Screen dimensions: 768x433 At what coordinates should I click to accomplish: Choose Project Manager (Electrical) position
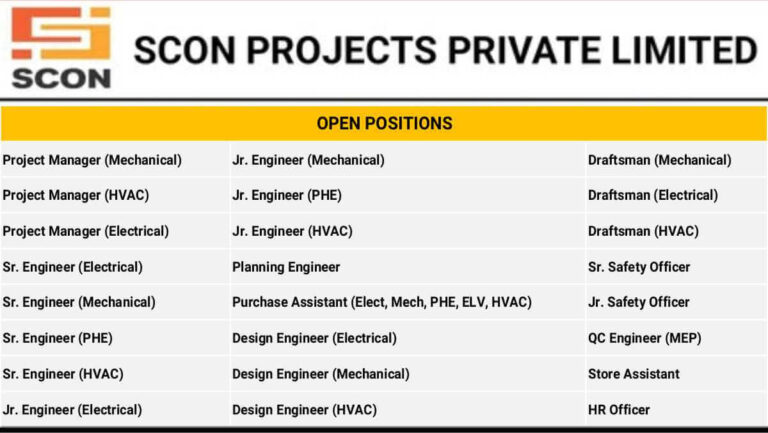[x=85, y=231]
